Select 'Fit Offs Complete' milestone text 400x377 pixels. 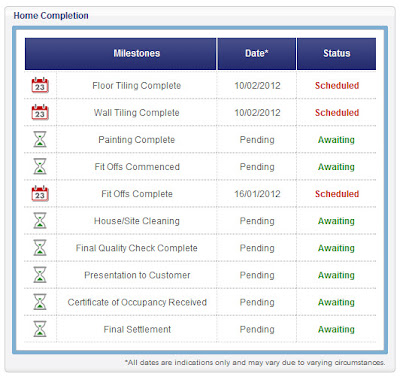click(137, 194)
